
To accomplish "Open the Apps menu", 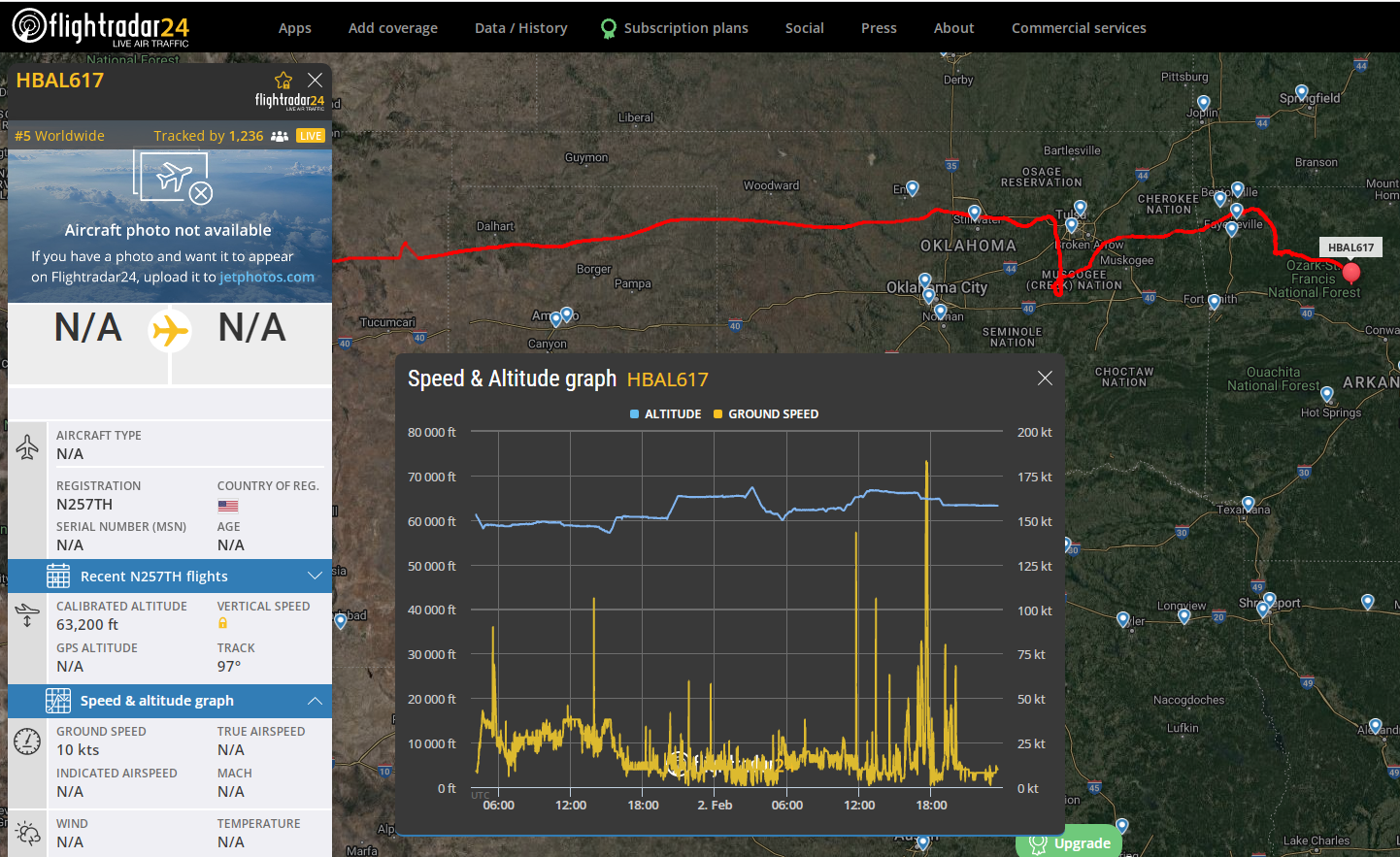I will (x=295, y=28).
